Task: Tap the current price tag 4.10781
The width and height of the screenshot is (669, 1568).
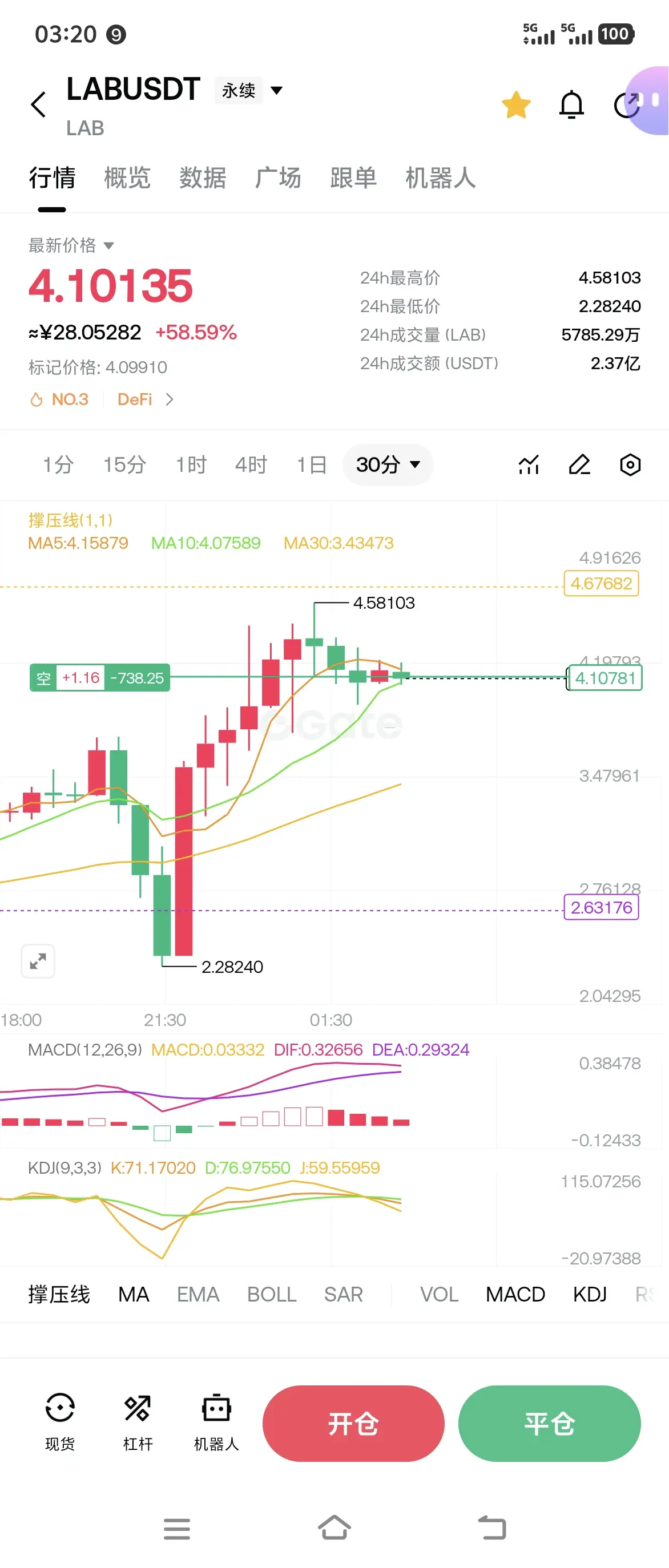Action: 604,678
